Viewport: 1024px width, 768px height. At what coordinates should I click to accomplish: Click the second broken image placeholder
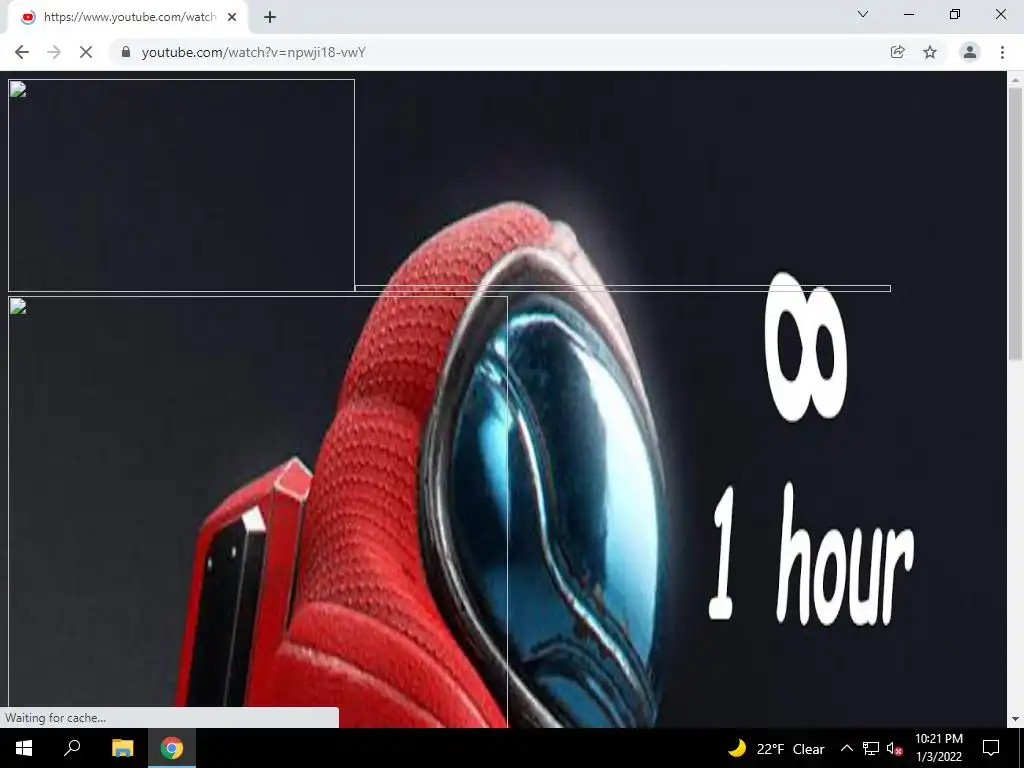click(258, 512)
